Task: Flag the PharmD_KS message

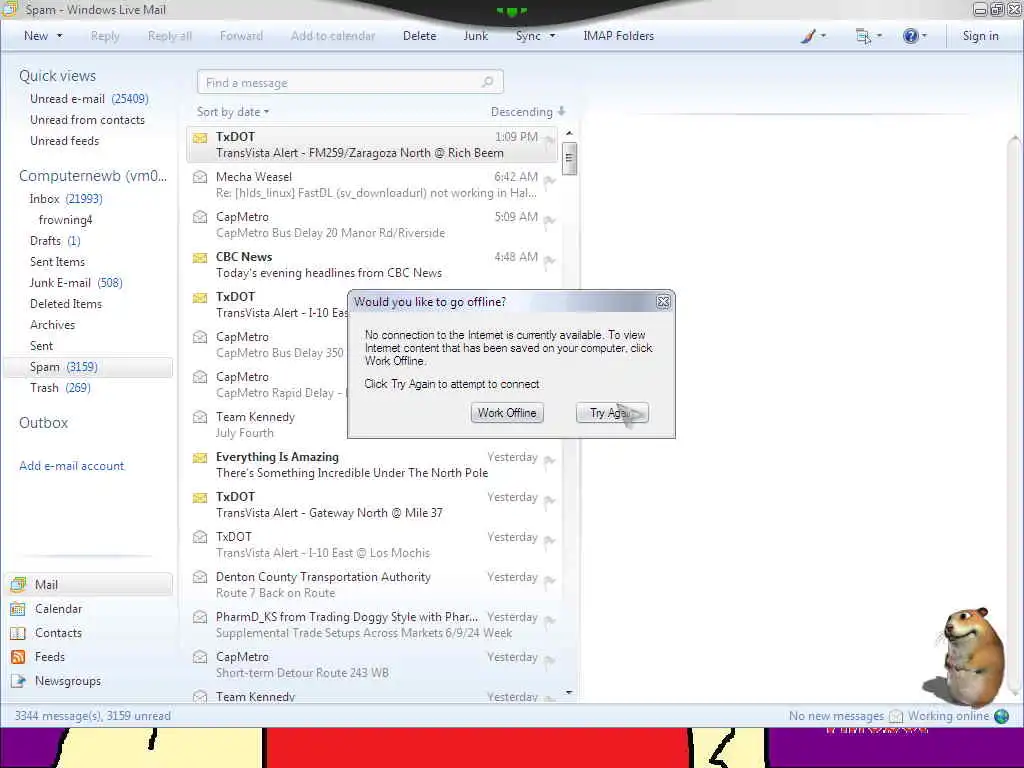Action: [x=550, y=620]
